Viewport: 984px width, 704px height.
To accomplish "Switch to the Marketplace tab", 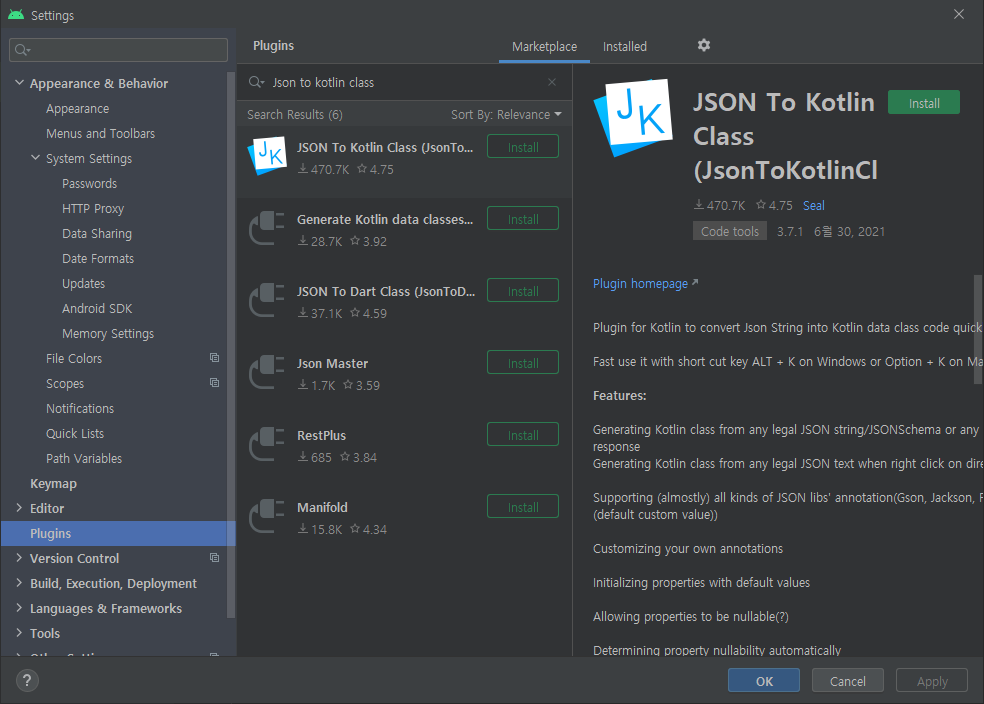I will click(544, 46).
